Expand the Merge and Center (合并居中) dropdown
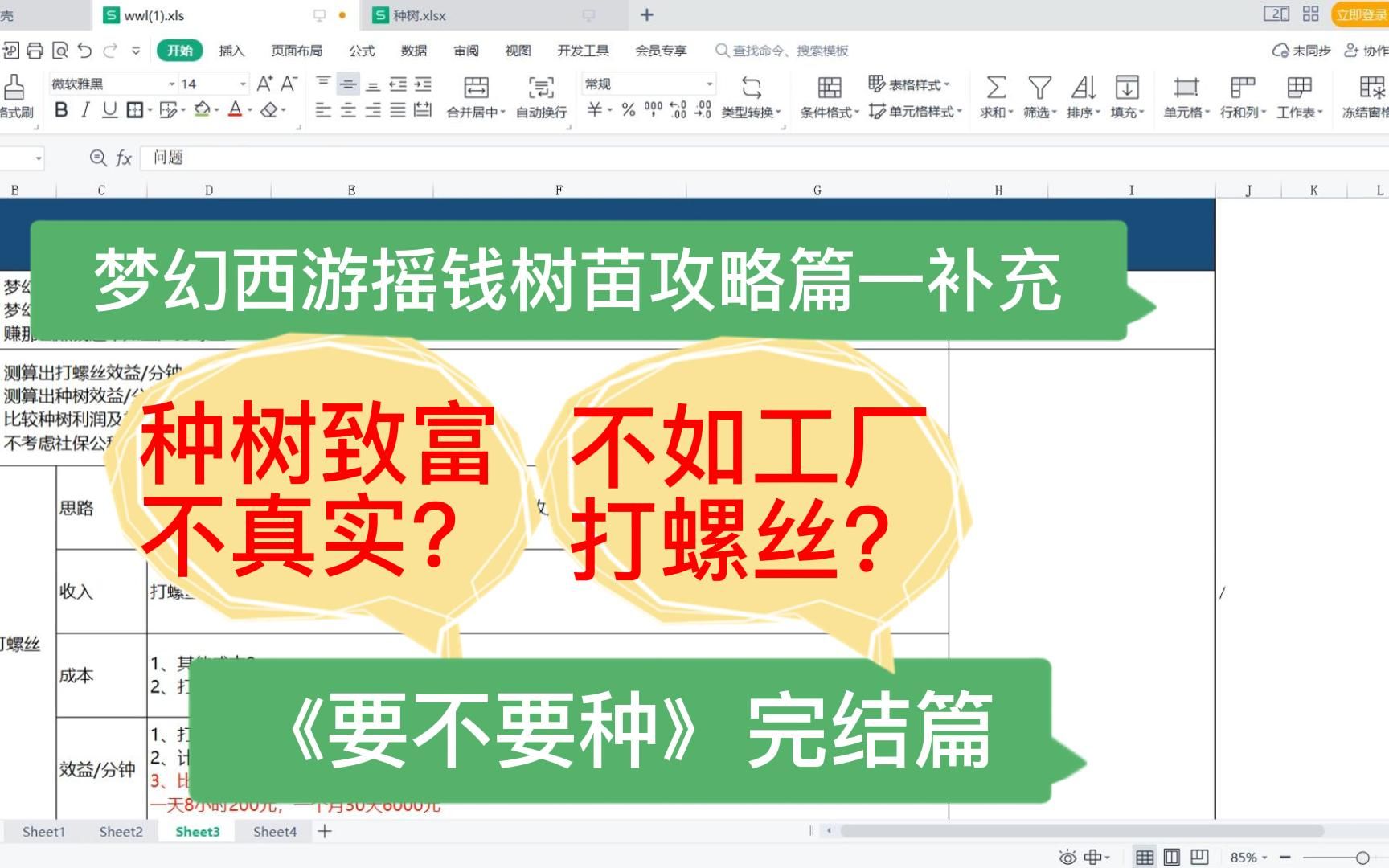Viewport: 1389px width, 868px height. tap(503, 113)
